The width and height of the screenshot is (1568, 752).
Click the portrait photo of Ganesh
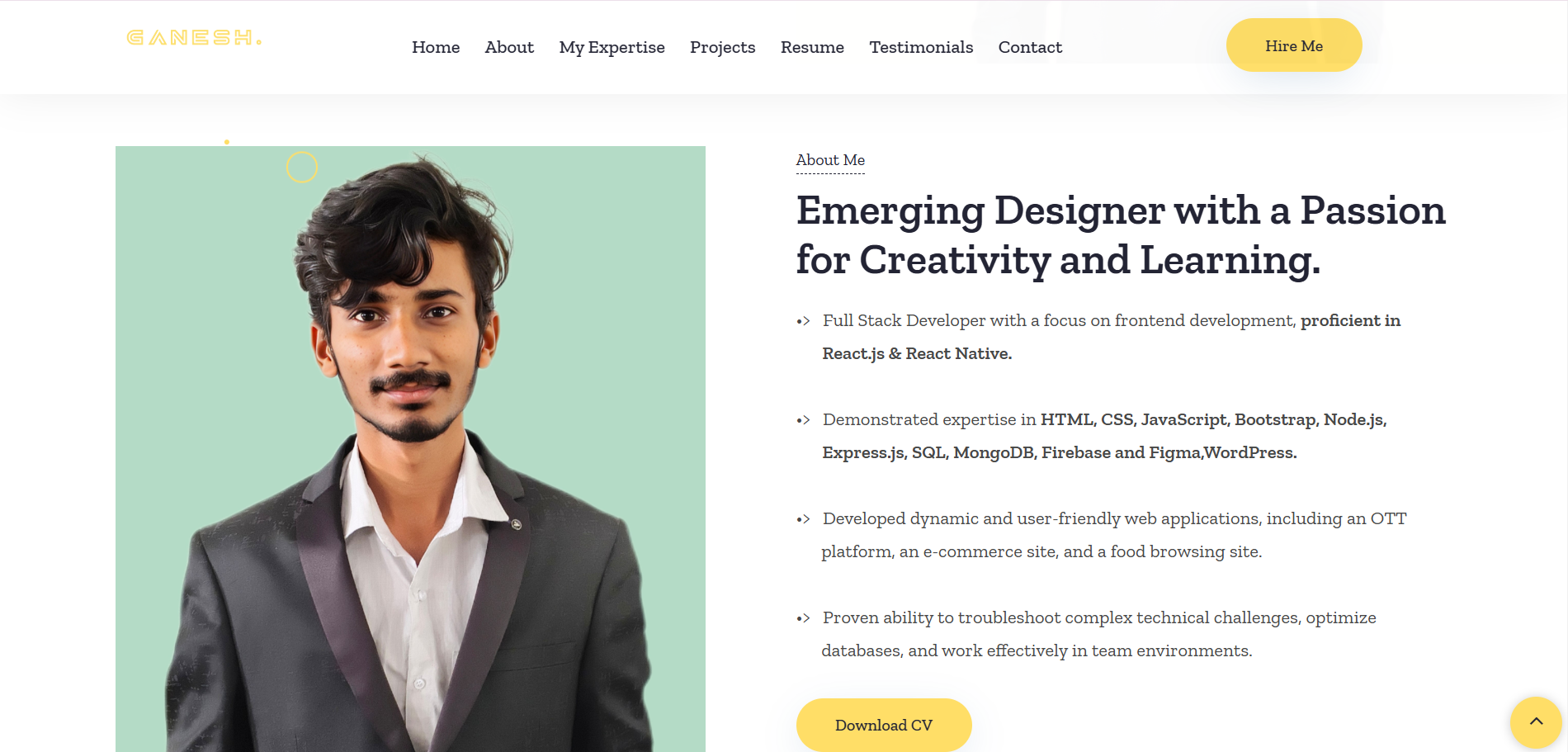point(410,449)
